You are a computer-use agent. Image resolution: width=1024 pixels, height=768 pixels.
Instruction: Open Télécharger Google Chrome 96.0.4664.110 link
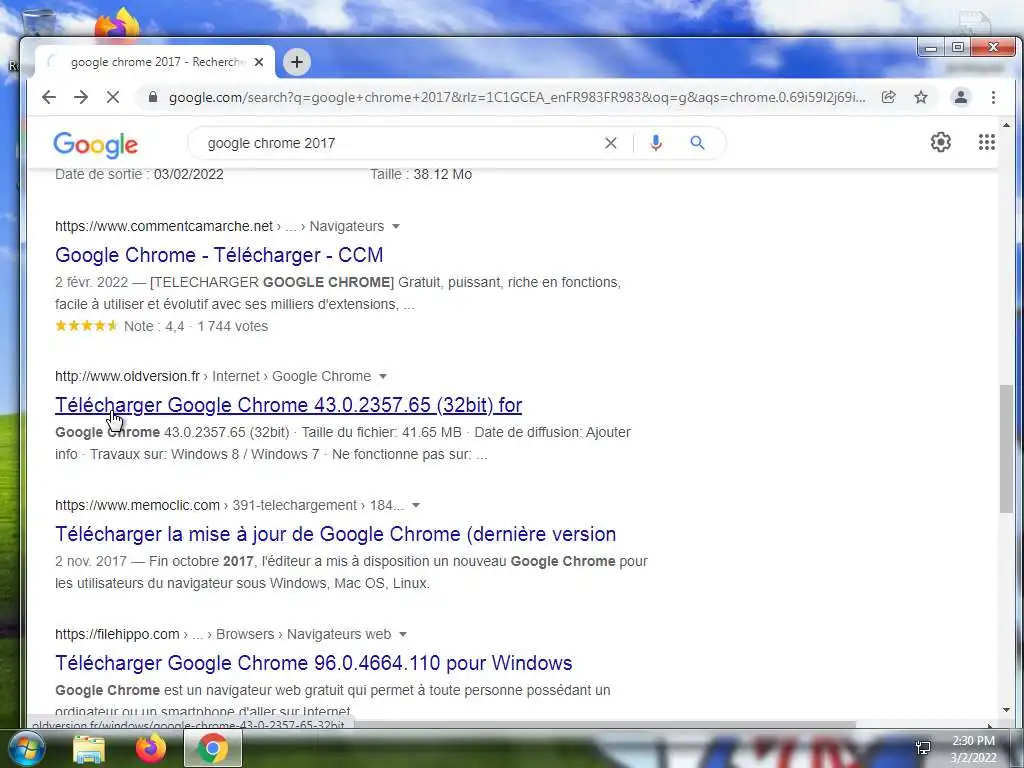click(x=313, y=663)
